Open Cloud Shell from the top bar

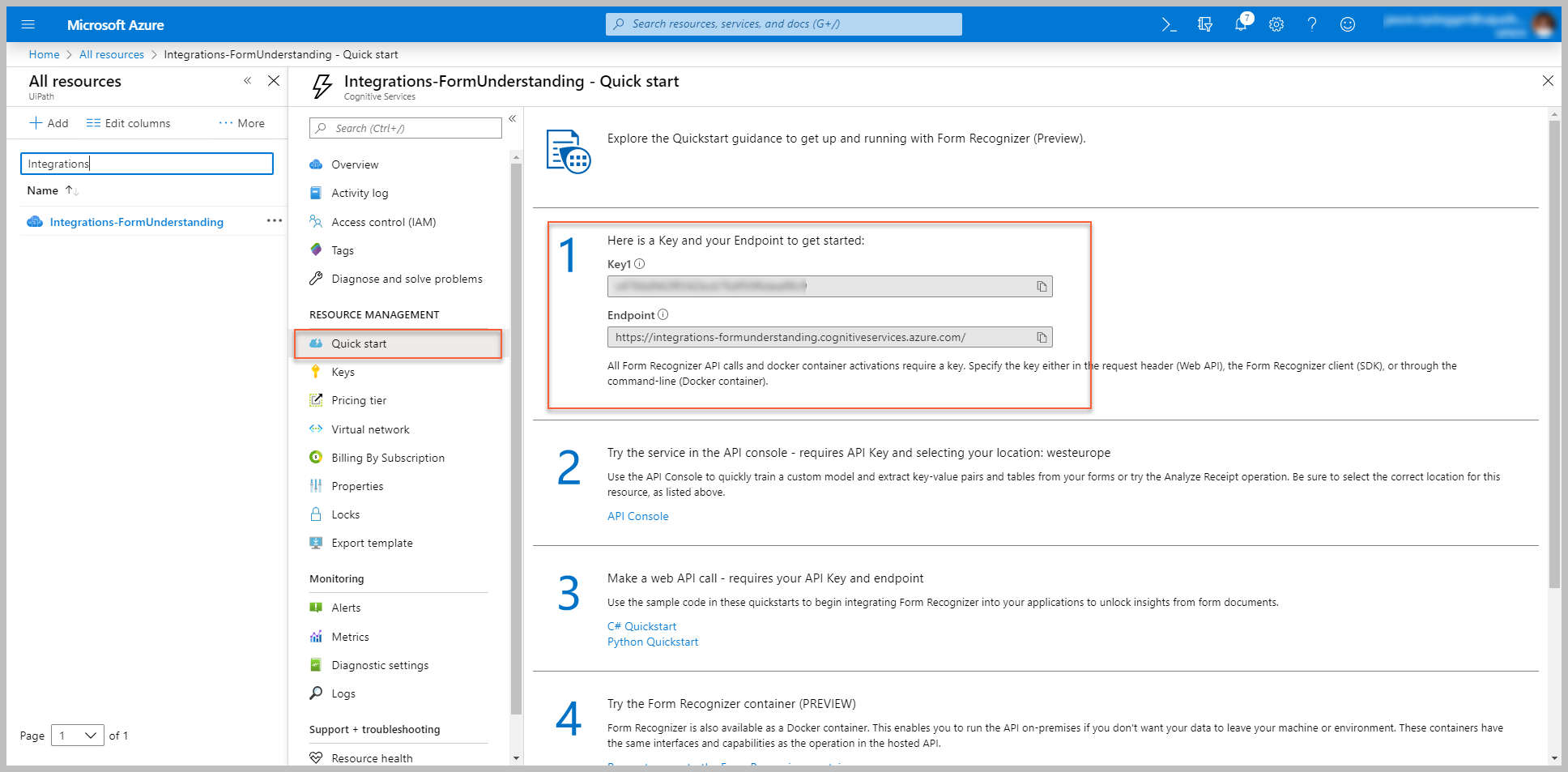[x=1168, y=24]
